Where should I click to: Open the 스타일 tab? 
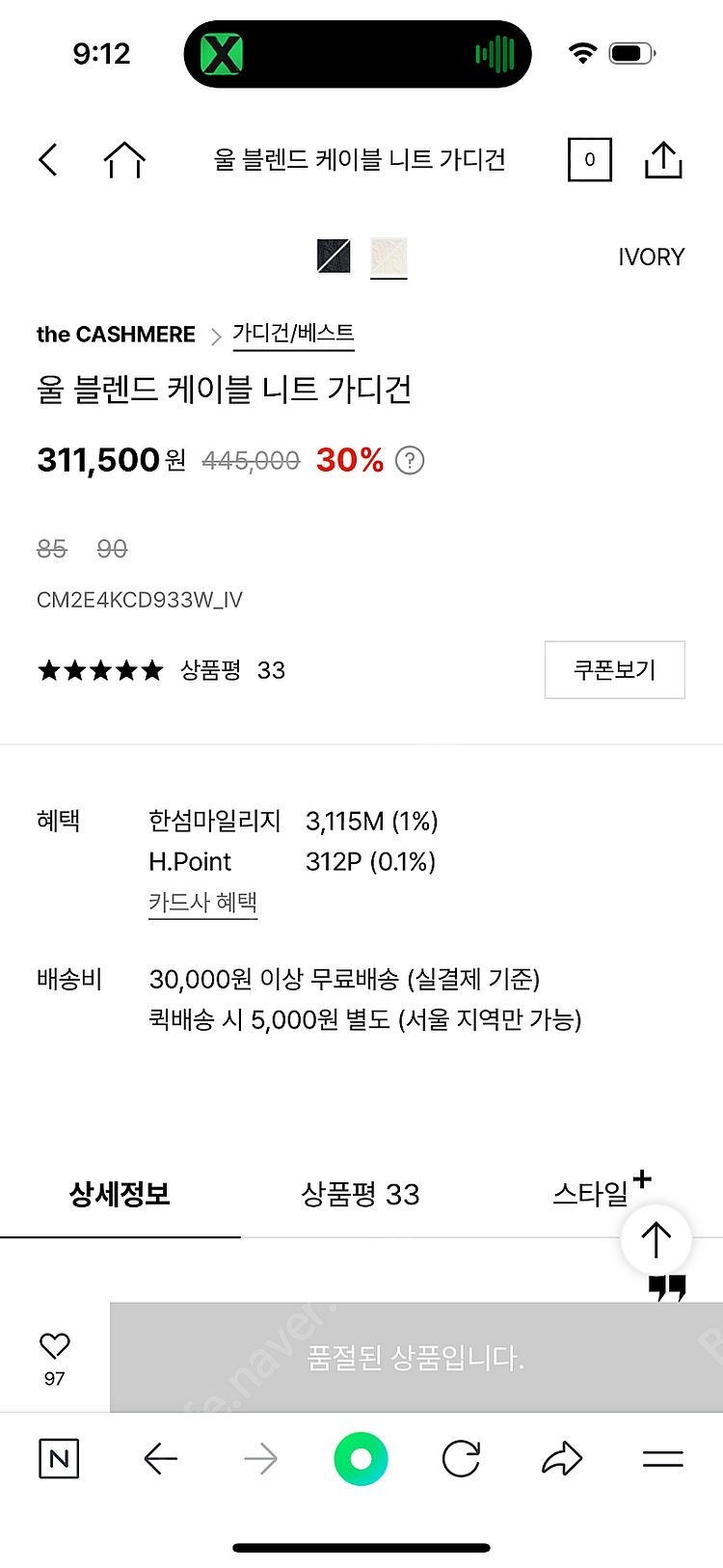point(591,1195)
